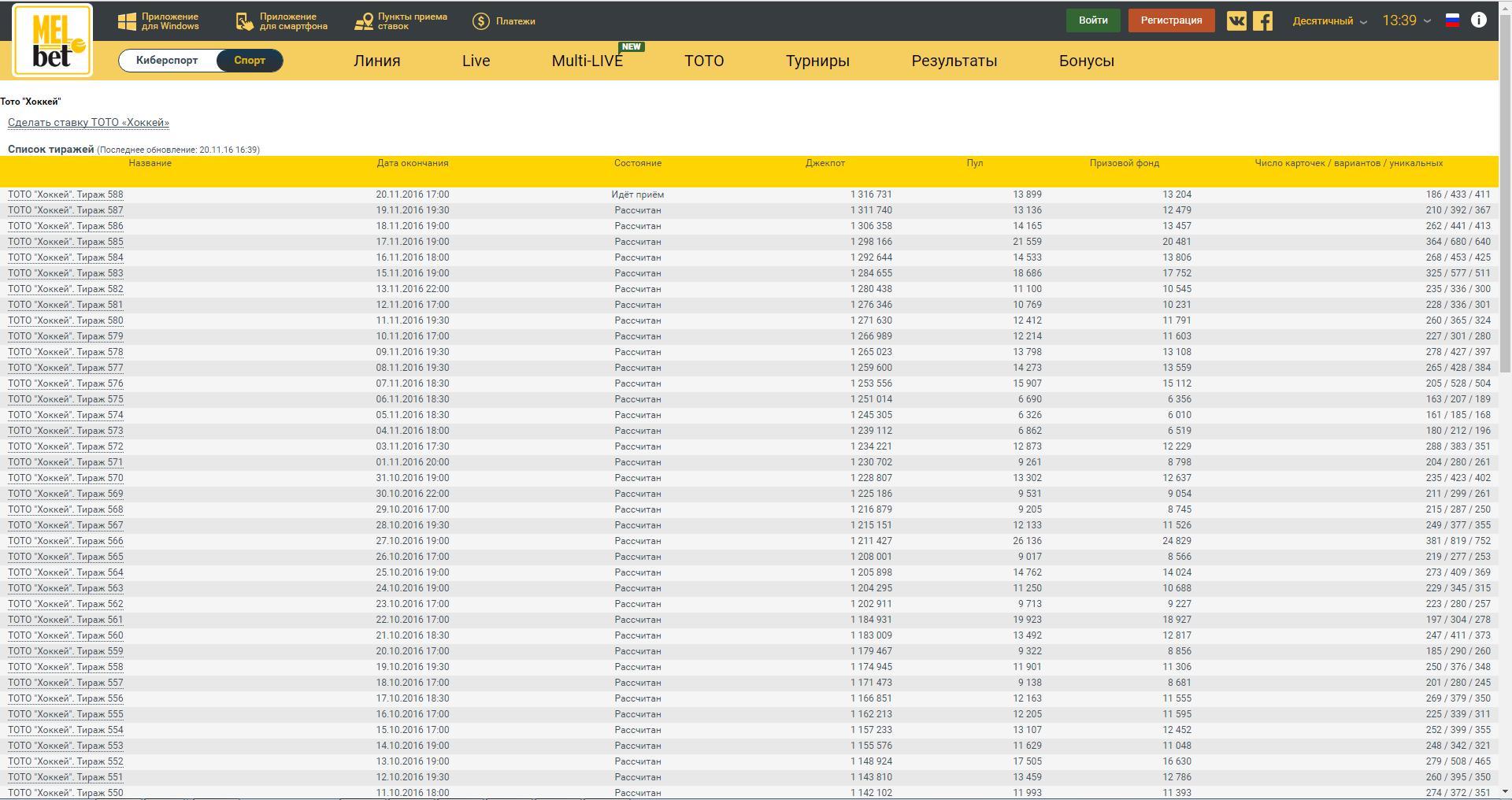Open the VK social network icon

tap(1236, 20)
